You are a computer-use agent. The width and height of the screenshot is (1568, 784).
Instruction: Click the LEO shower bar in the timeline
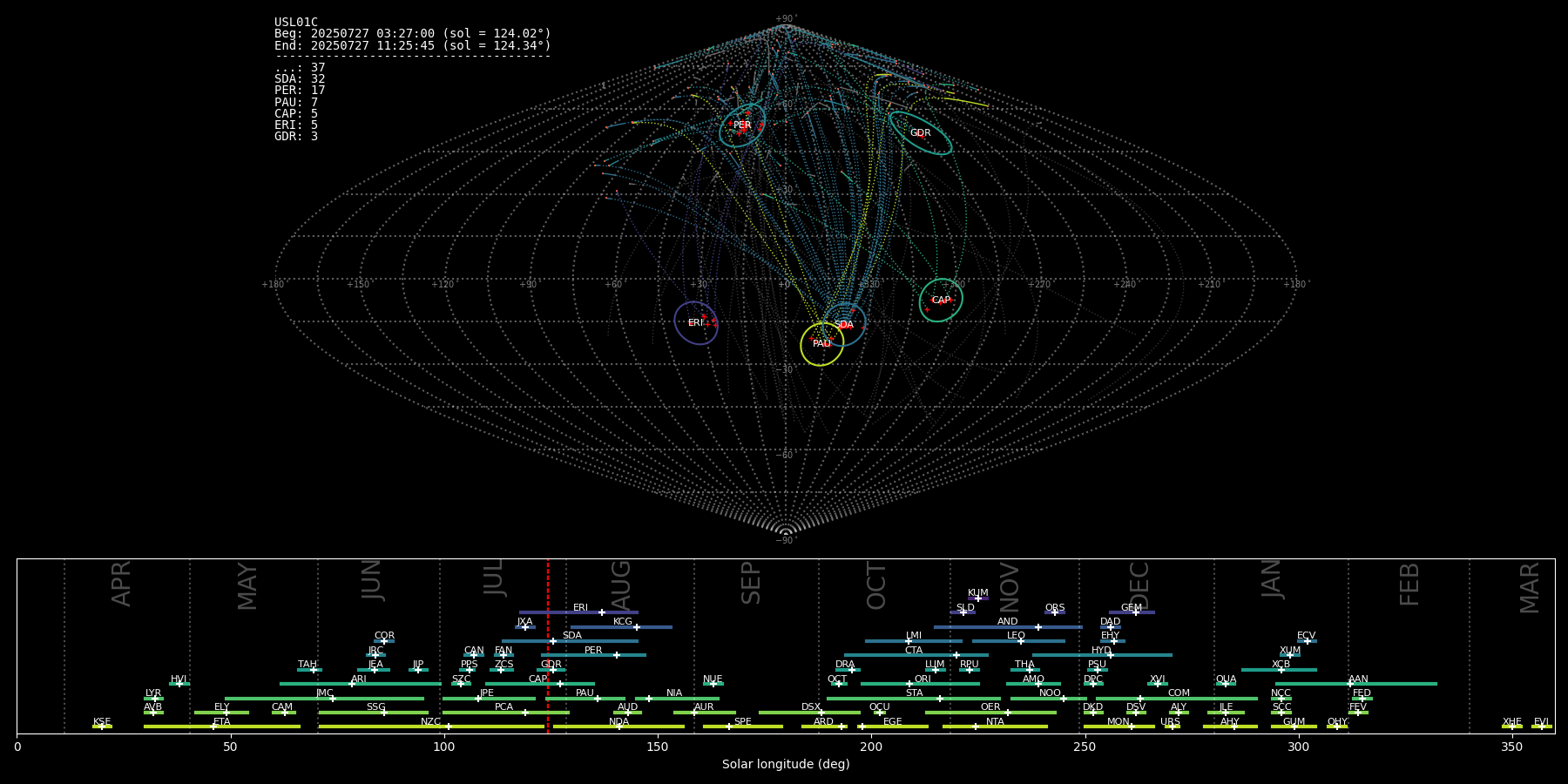coord(1018,641)
